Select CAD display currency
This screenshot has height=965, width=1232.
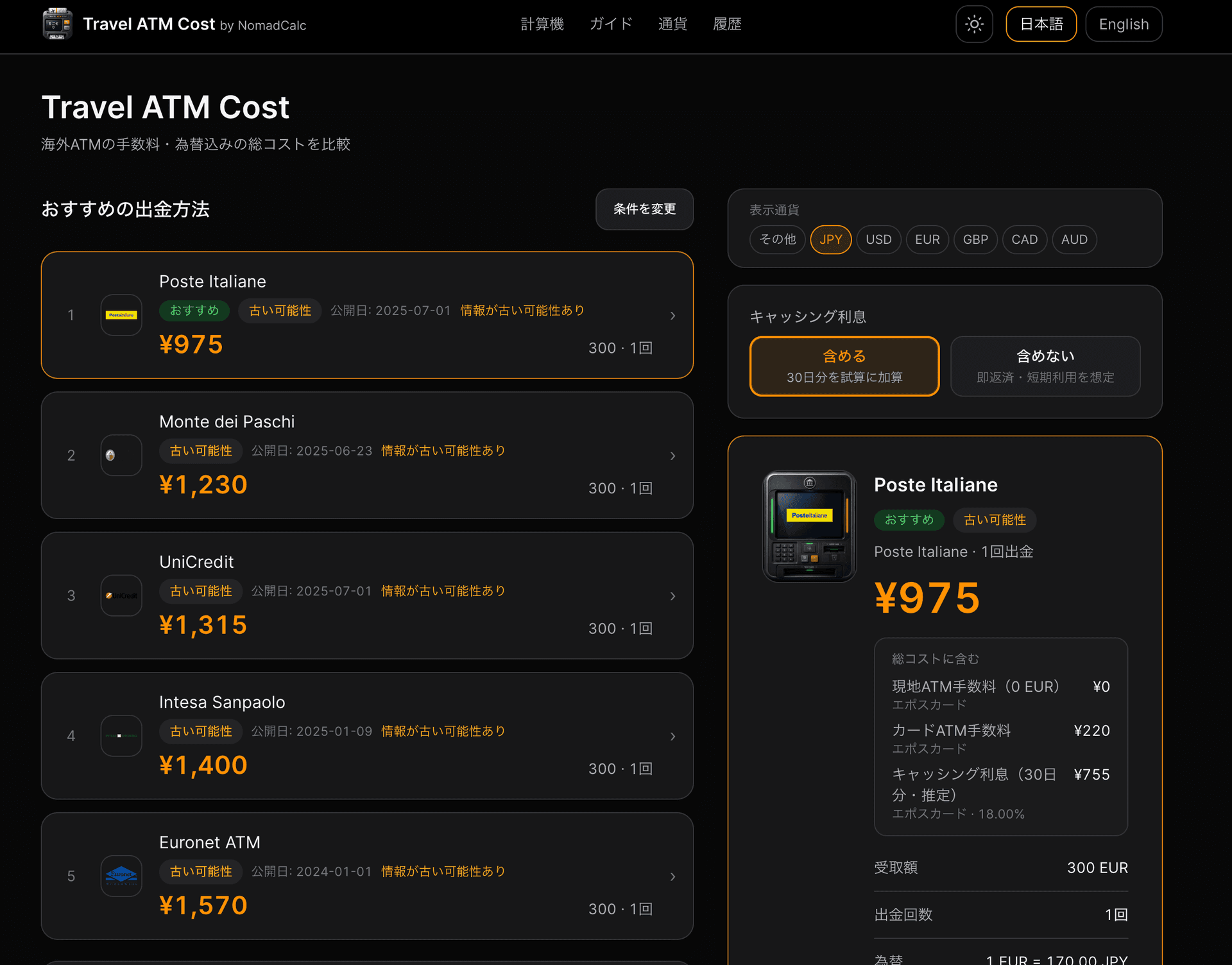pos(1024,239)
